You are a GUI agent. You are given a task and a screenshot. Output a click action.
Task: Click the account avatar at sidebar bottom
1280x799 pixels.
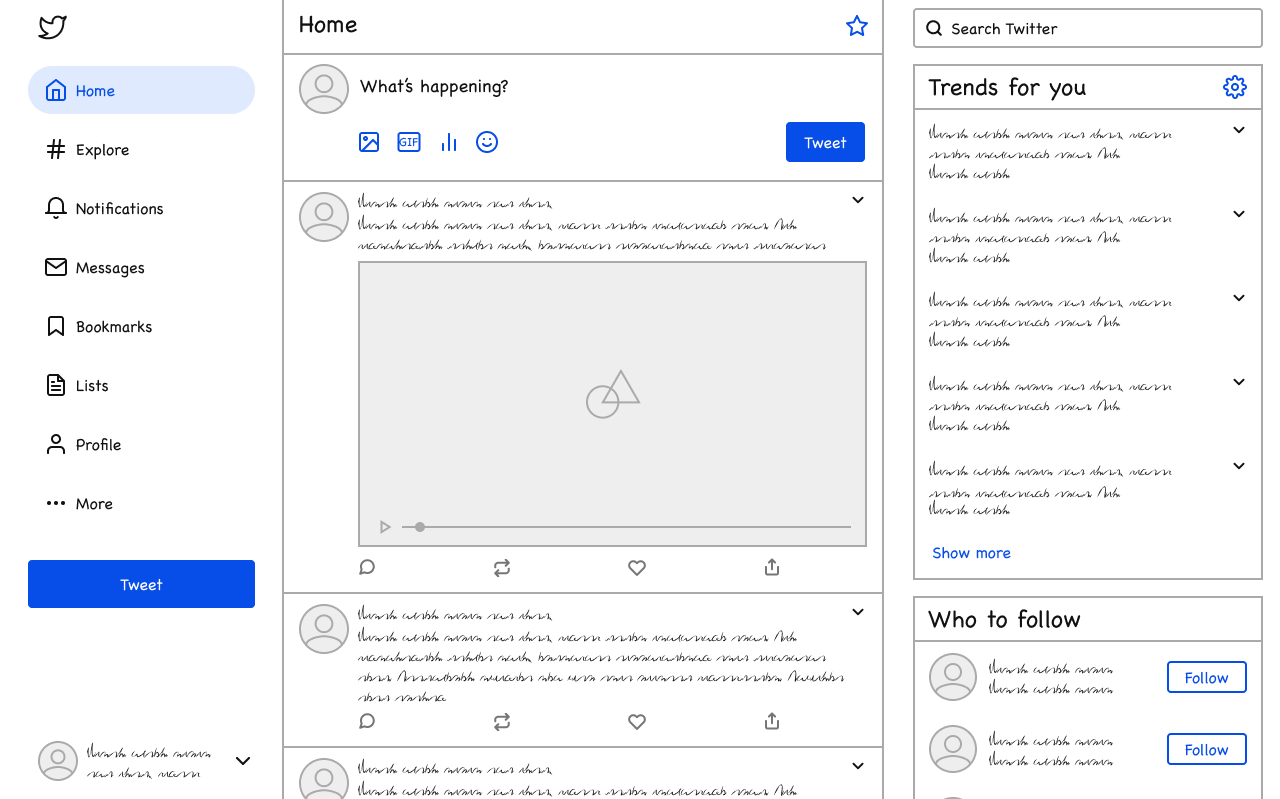pyautogui.click(x=58, y=761)
